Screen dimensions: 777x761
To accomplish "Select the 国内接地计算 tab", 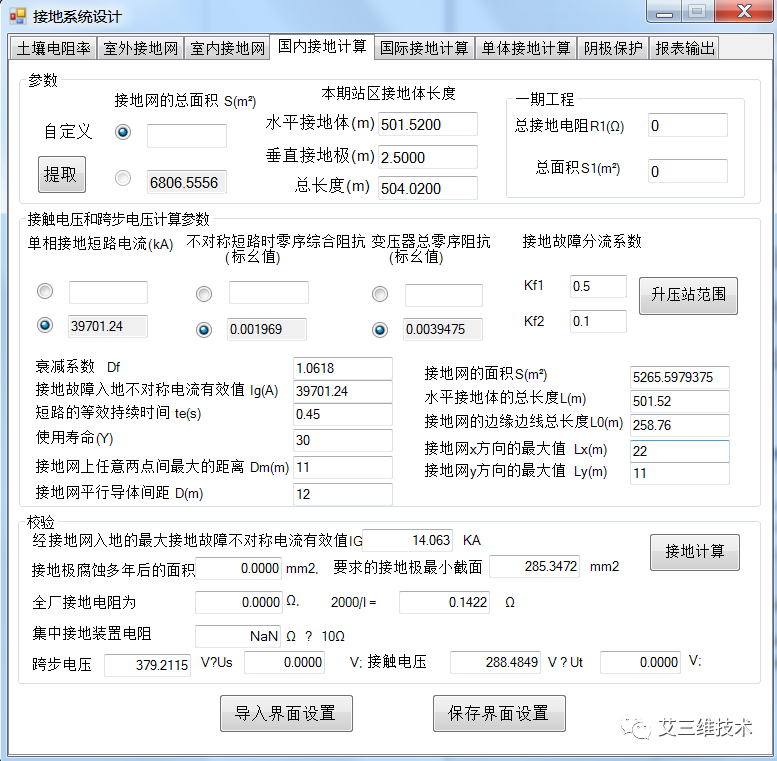I will (322, 47).
